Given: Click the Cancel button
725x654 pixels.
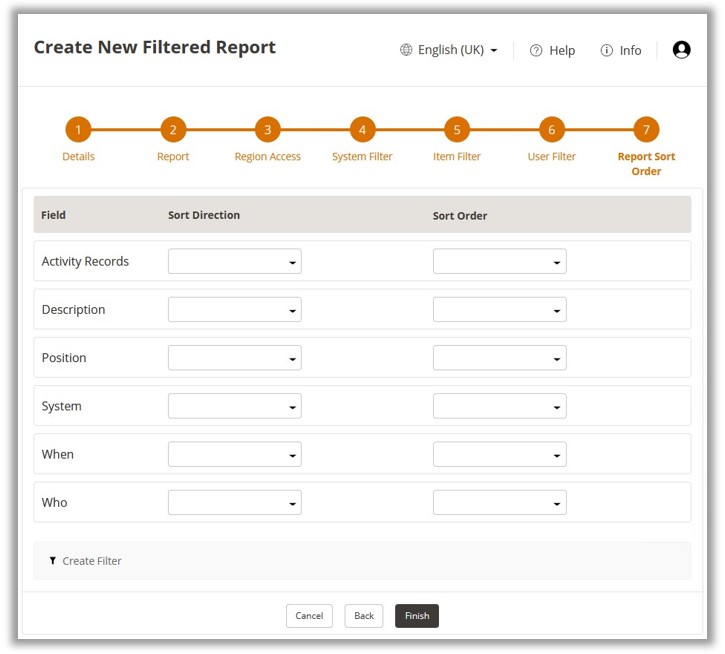Looking at the screenshot, I should [309, 616].
